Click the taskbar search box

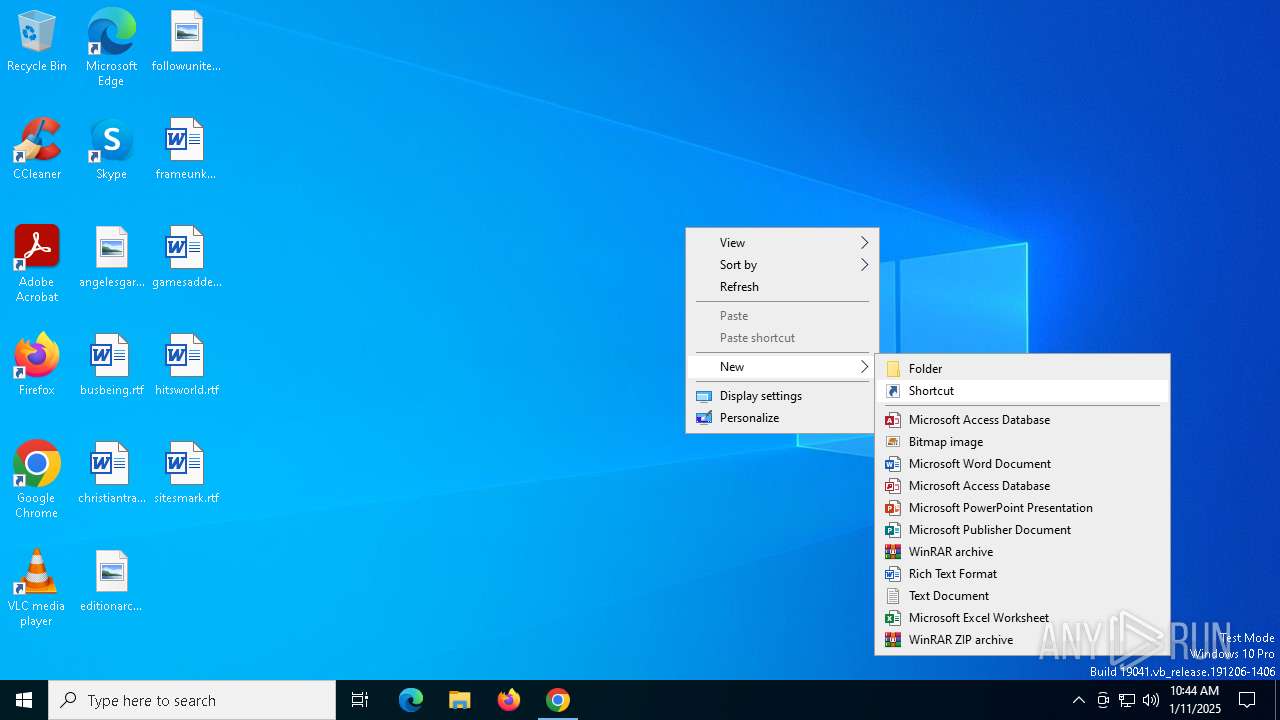coord(192,700)
